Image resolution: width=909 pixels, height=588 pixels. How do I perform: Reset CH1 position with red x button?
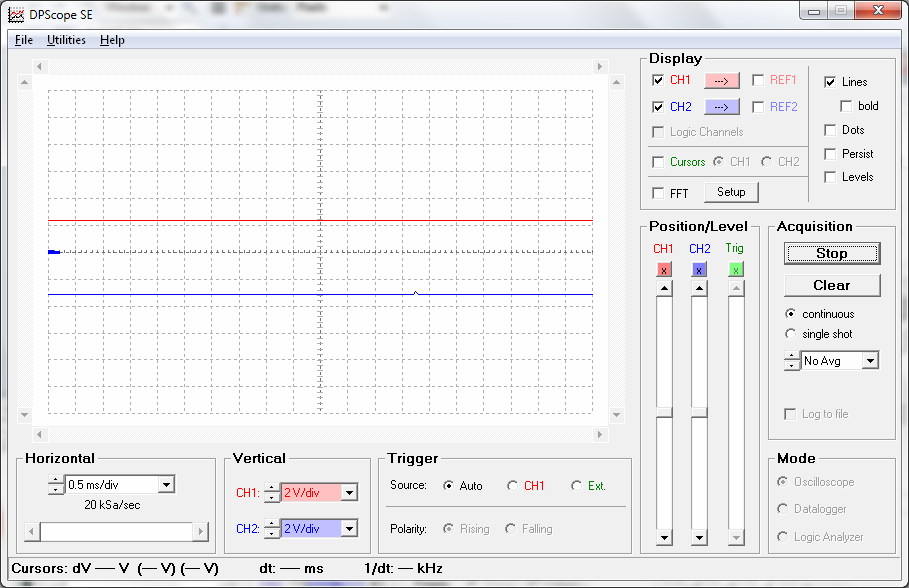(x=664, y=270)
